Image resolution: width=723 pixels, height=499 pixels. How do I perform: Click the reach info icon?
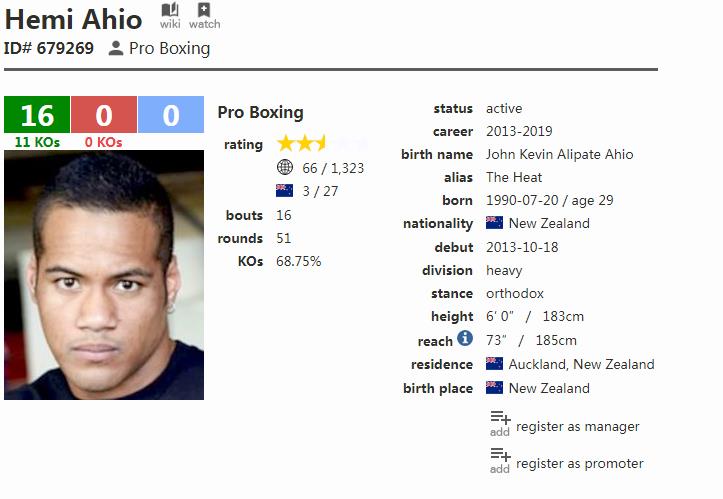[464, 339]
